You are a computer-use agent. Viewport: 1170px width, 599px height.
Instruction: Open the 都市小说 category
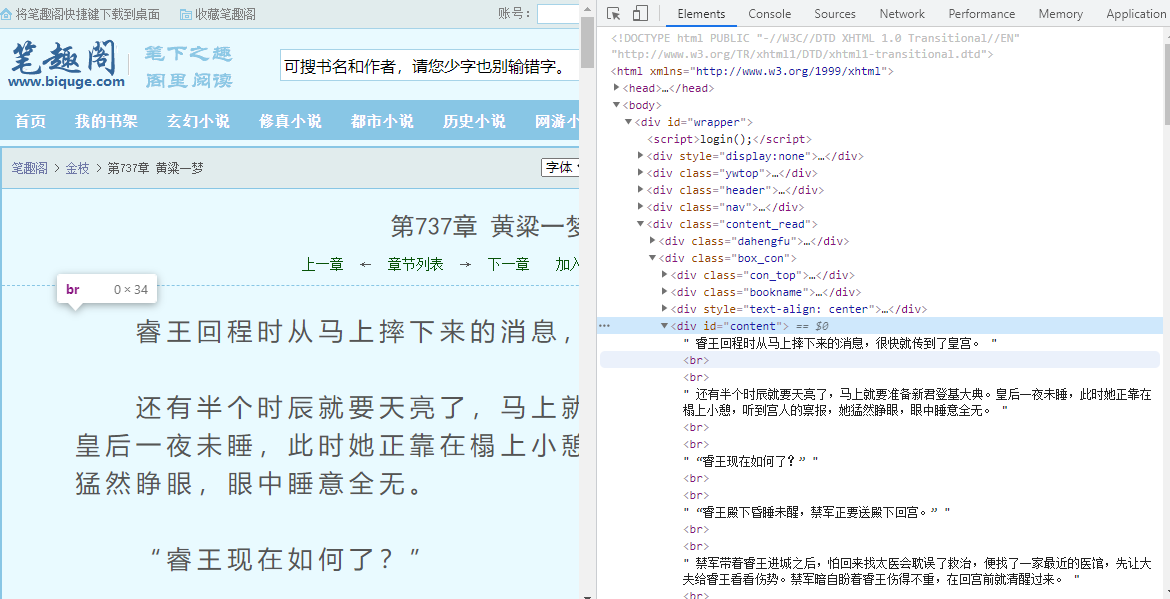tap(382, 121)
